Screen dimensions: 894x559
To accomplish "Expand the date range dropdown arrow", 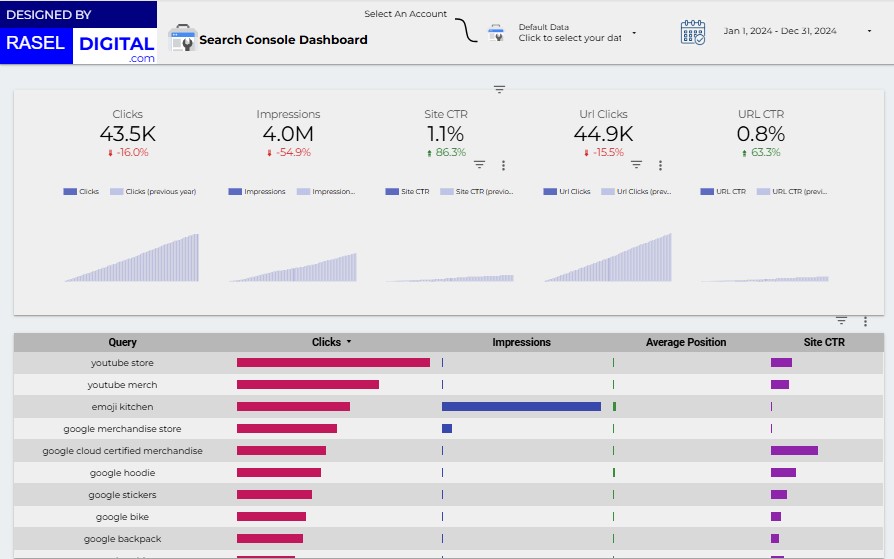I will pyautogui.click(x=869, y=32).
